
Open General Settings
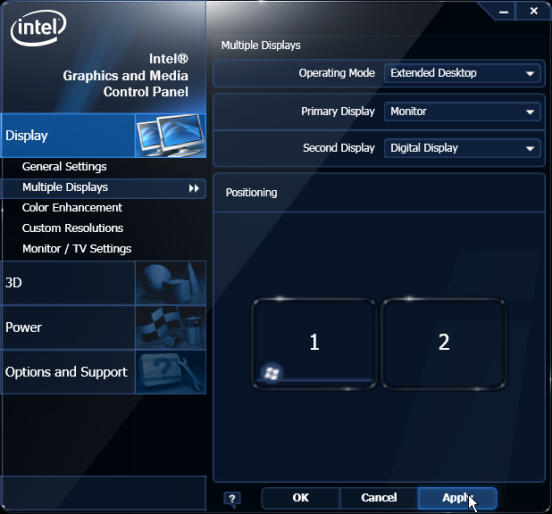coord(64,167)
